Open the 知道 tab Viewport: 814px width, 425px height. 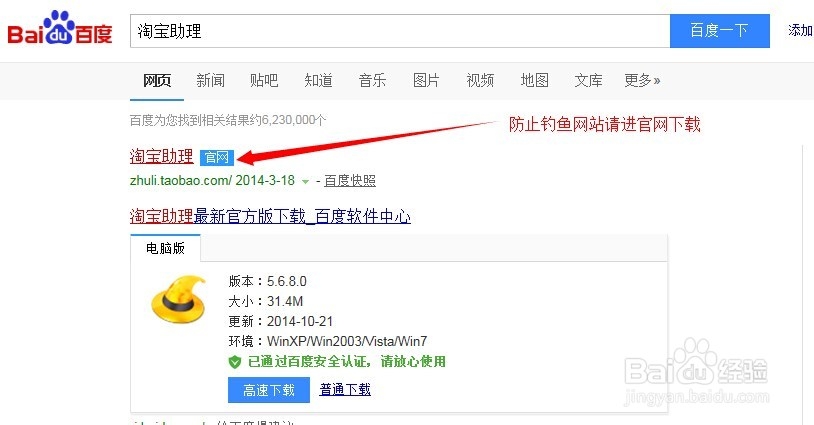tap(318, 80)
